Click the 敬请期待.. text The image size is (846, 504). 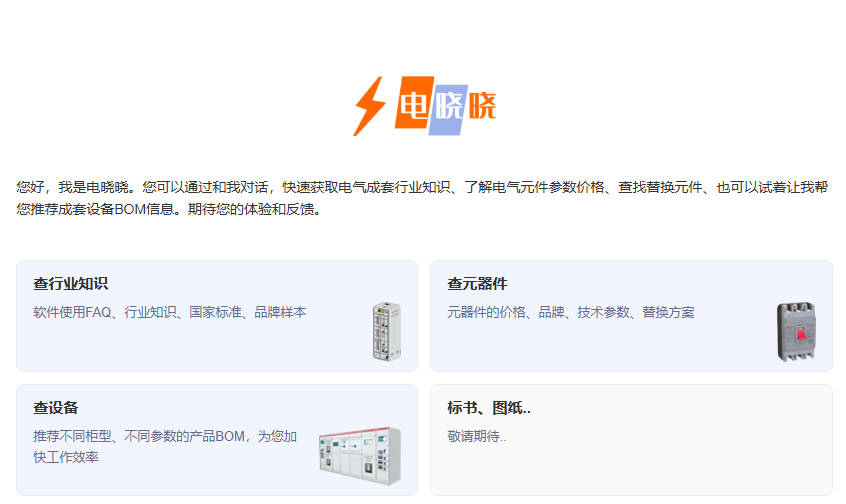coord(477,437)
